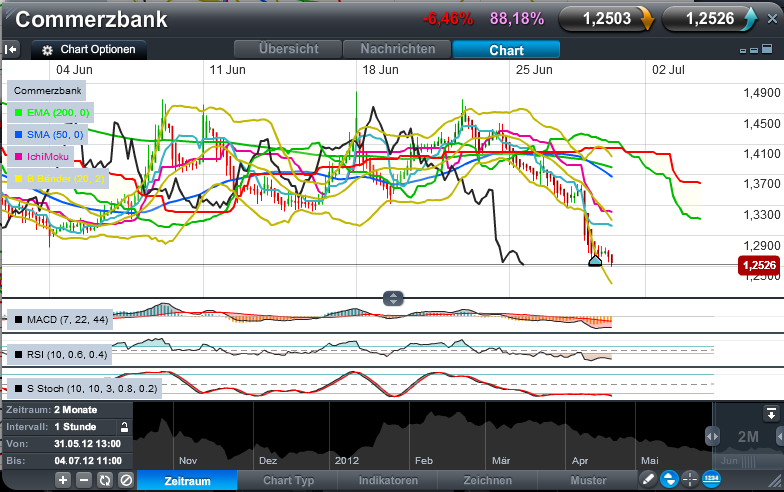Click the 1,4900 price axis label
The width and height of the screenshot is (784, 492).
[762, 93]
